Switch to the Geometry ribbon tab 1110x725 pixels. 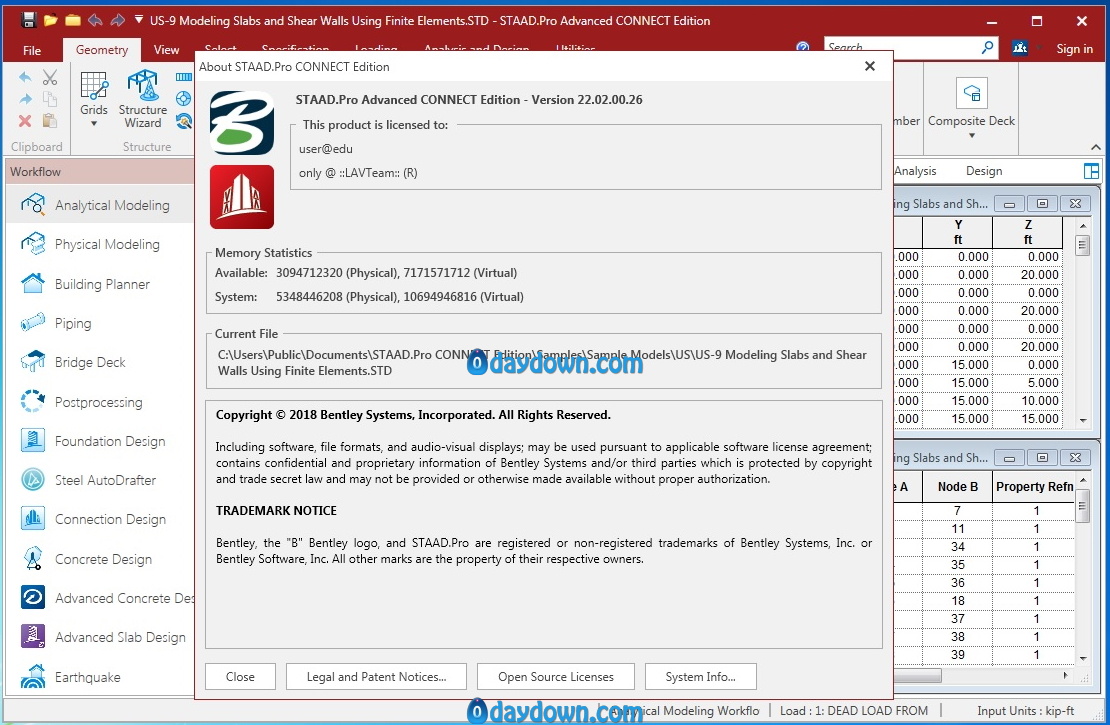pos(102,50)
